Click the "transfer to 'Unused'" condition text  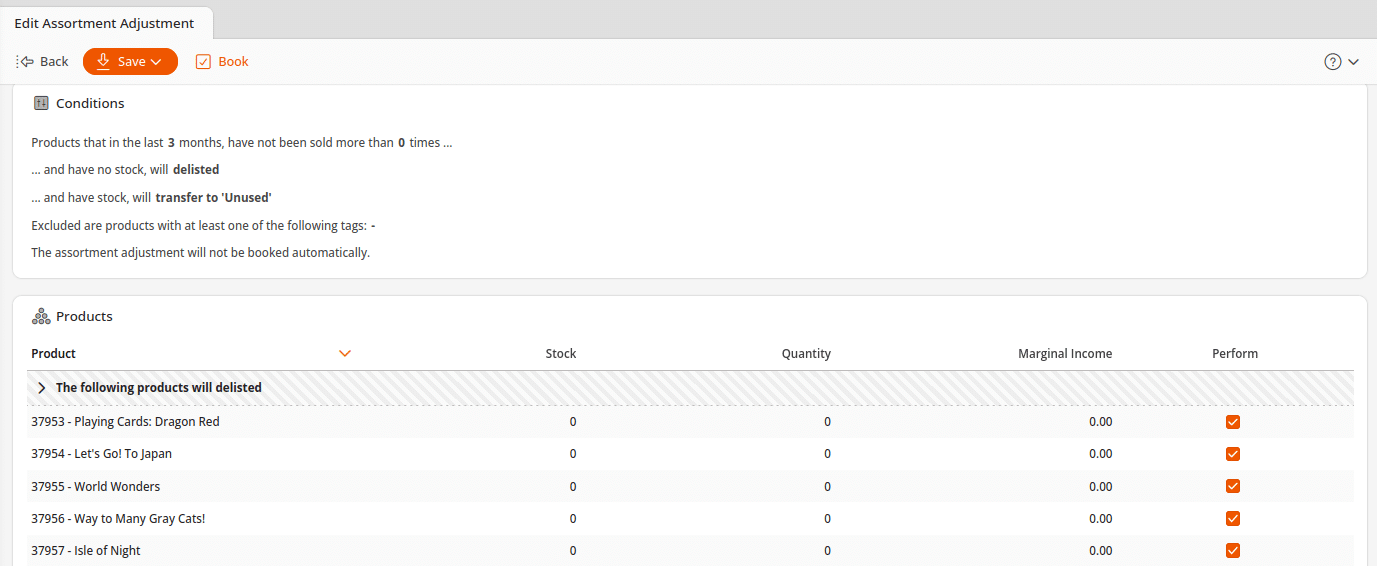214,198
